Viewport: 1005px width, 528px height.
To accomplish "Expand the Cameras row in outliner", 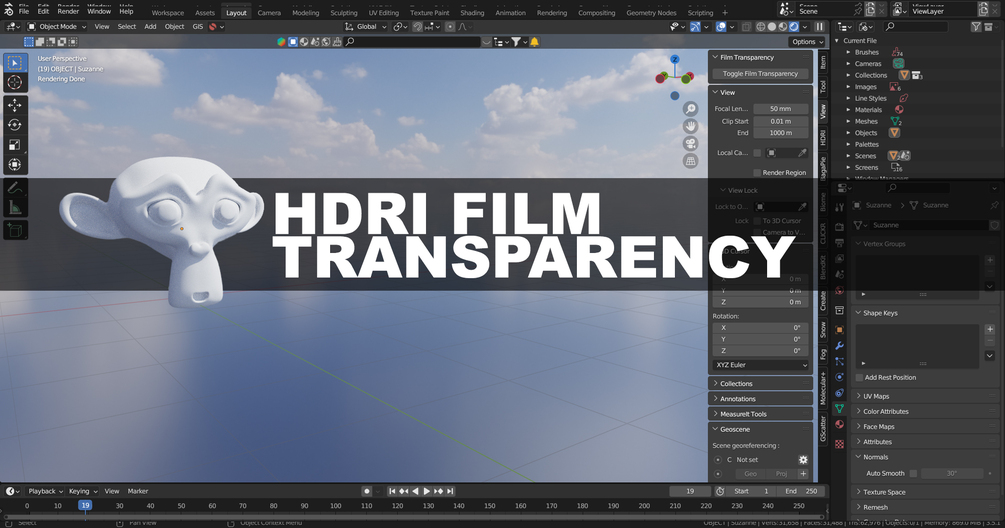I will click(x=848, y=63).
